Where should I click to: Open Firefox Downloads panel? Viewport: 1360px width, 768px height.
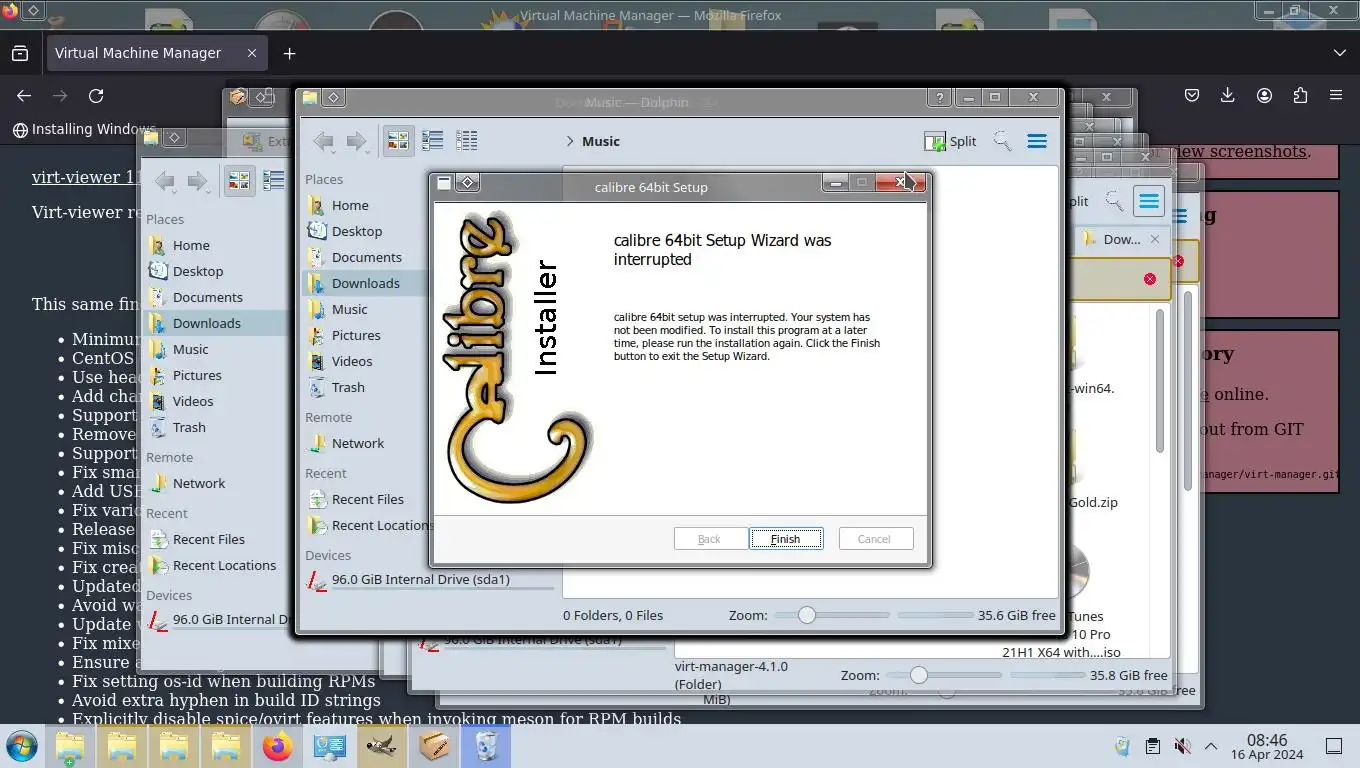1228,96
